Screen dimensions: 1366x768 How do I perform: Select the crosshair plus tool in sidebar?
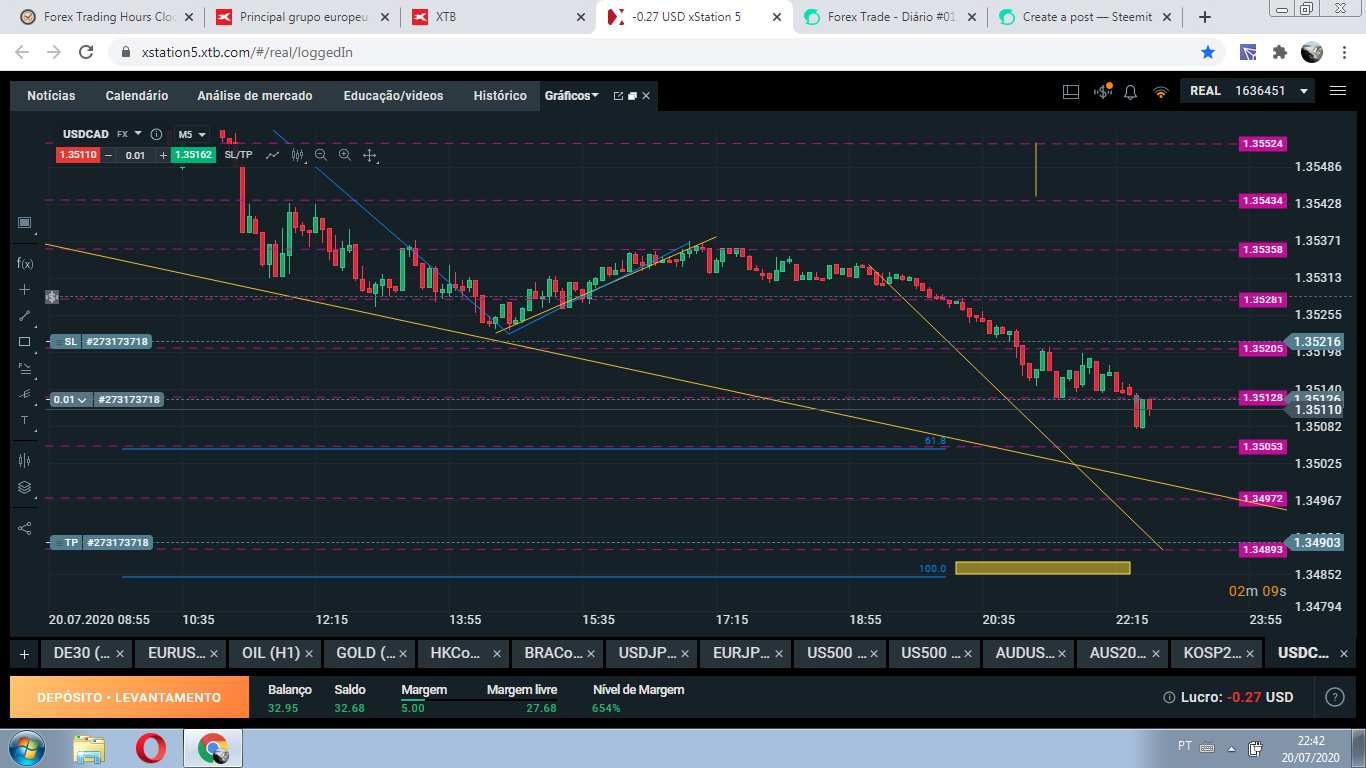(25, 289)
